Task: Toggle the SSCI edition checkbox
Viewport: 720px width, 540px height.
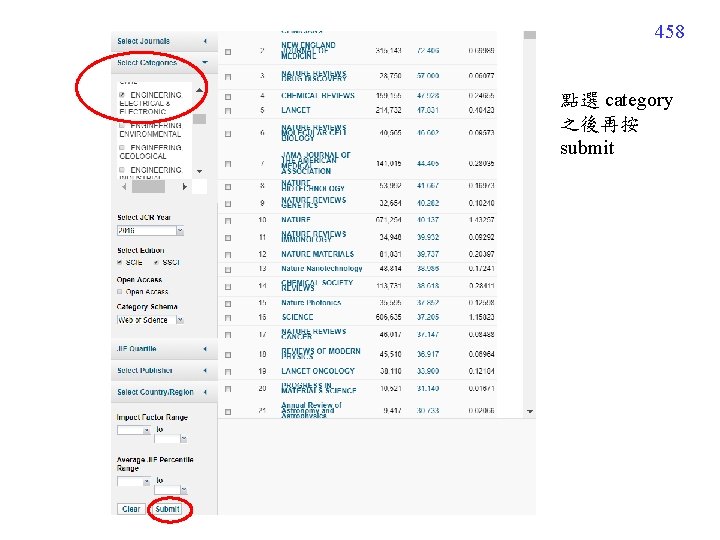Action: point(157,262)
